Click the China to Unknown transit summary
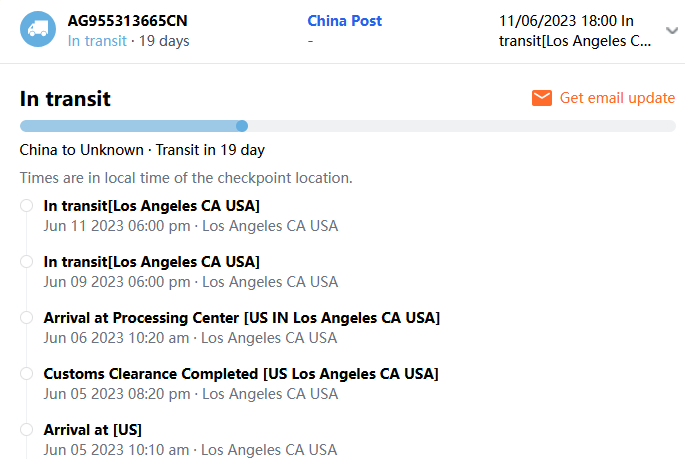 tap(142, 150)
